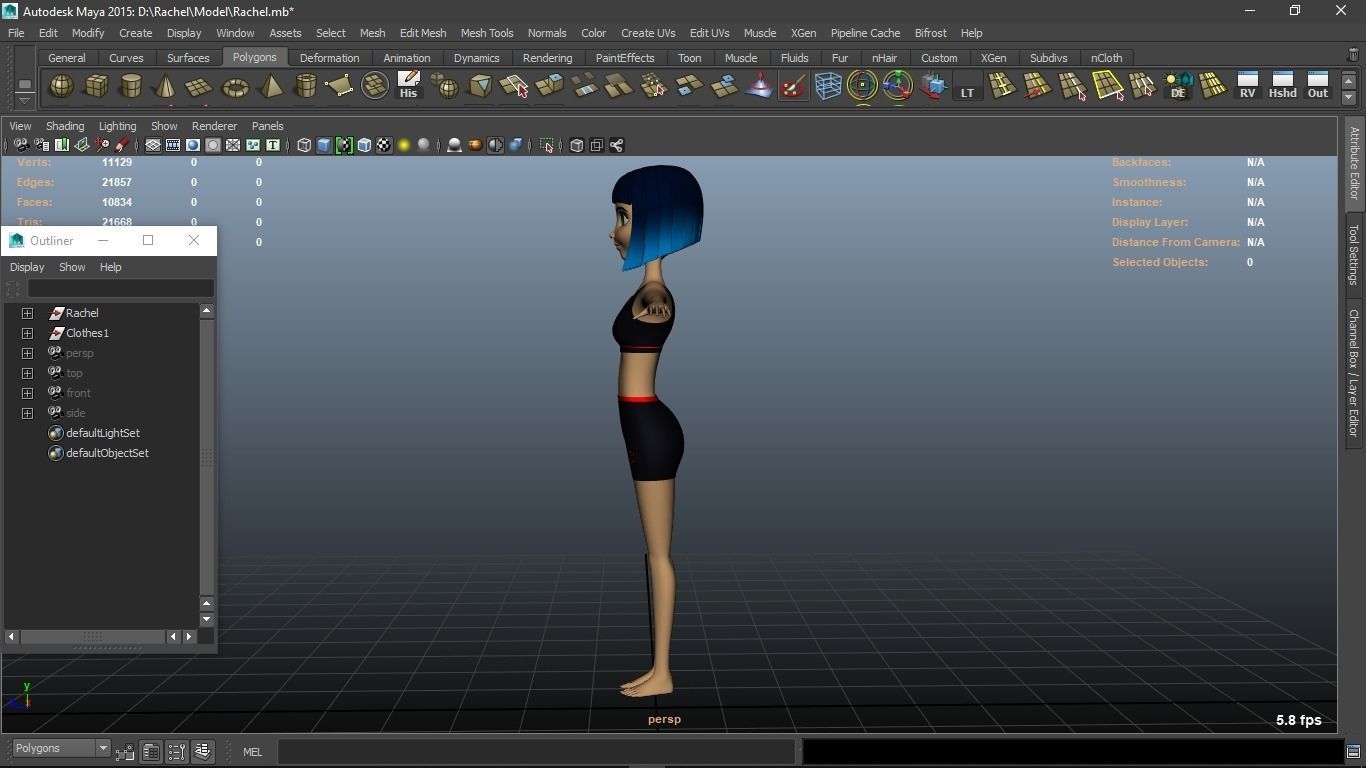This screenshot has height=768, width=1366.
Task: Select the lattice deformer shelf icon
Action: click(x=827, y=86)
